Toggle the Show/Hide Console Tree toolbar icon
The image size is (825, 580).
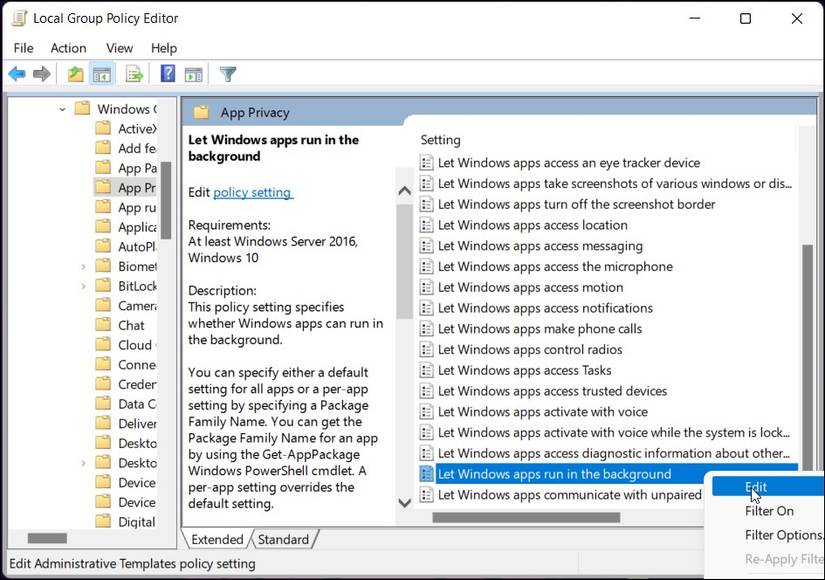point(102,73)
